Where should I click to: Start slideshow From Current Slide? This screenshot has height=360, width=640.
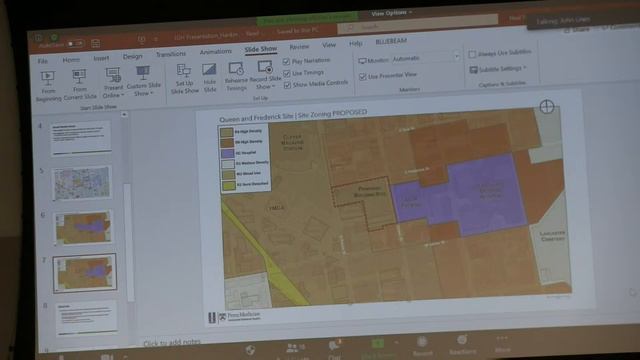coord(80,84)
